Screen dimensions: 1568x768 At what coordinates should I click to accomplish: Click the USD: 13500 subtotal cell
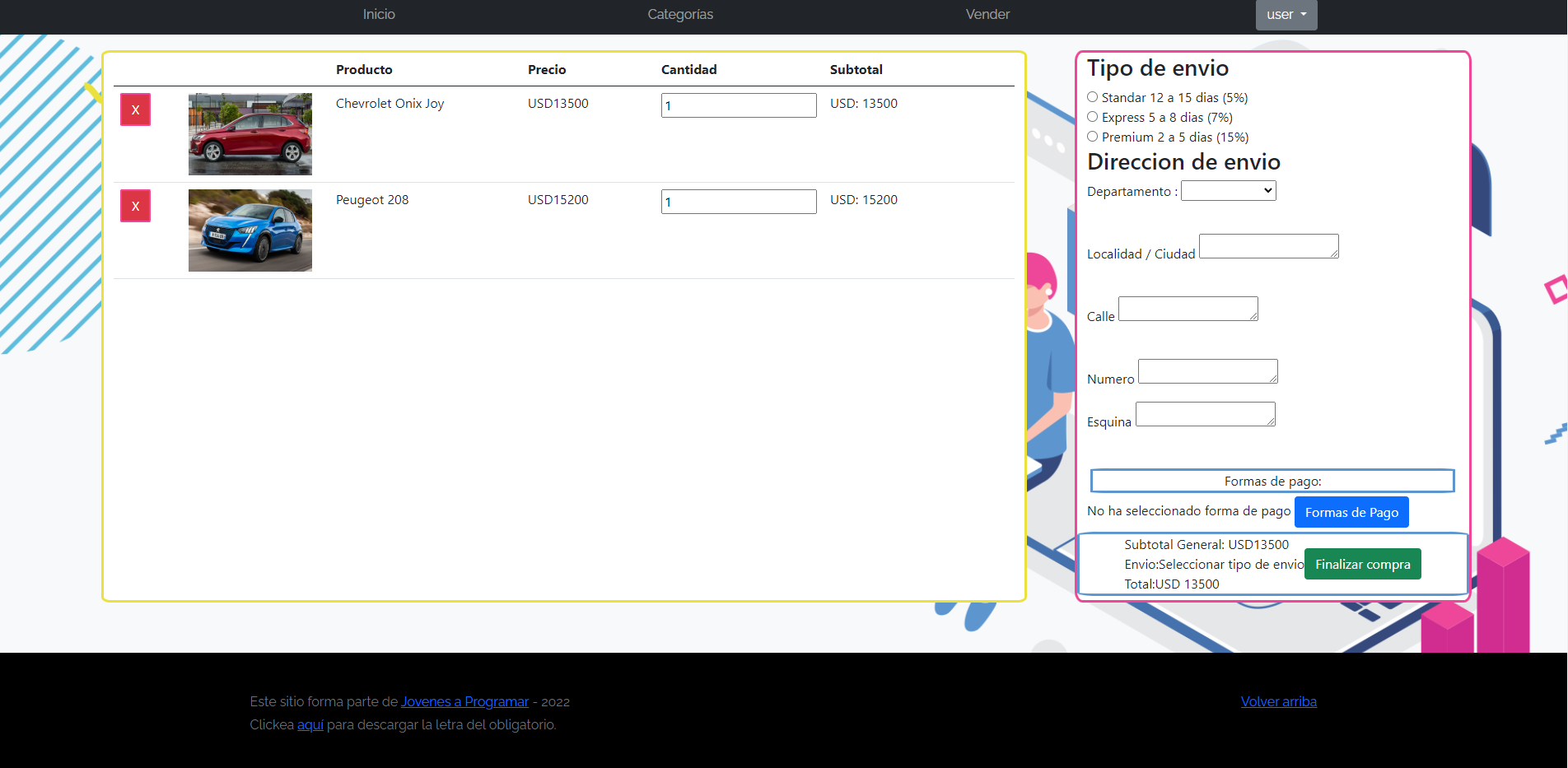tap(864, 103)
